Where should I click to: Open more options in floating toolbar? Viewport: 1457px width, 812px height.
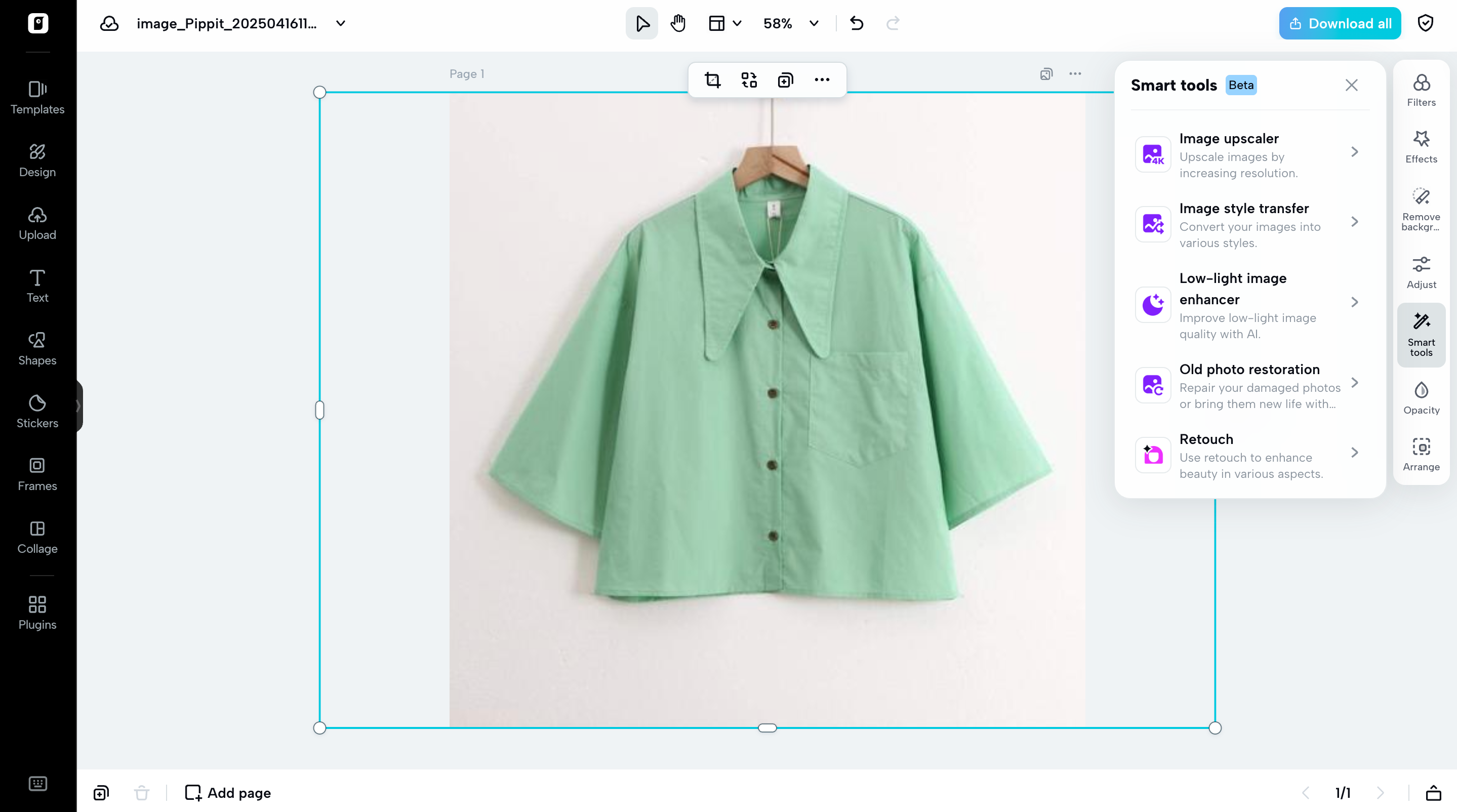tap(822, 79)
